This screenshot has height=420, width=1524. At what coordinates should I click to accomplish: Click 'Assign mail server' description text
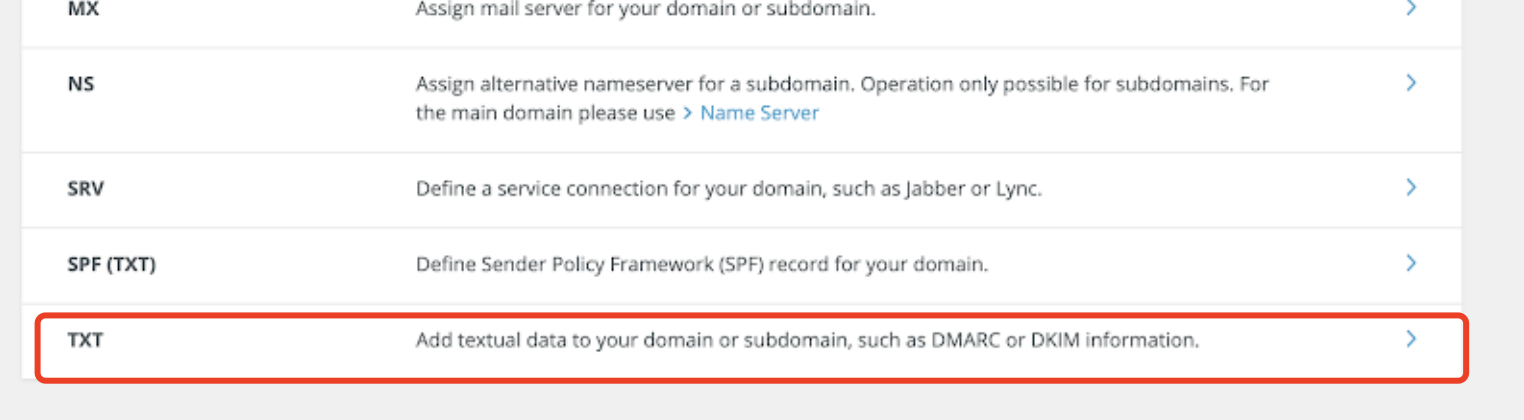tap(646, 9)
